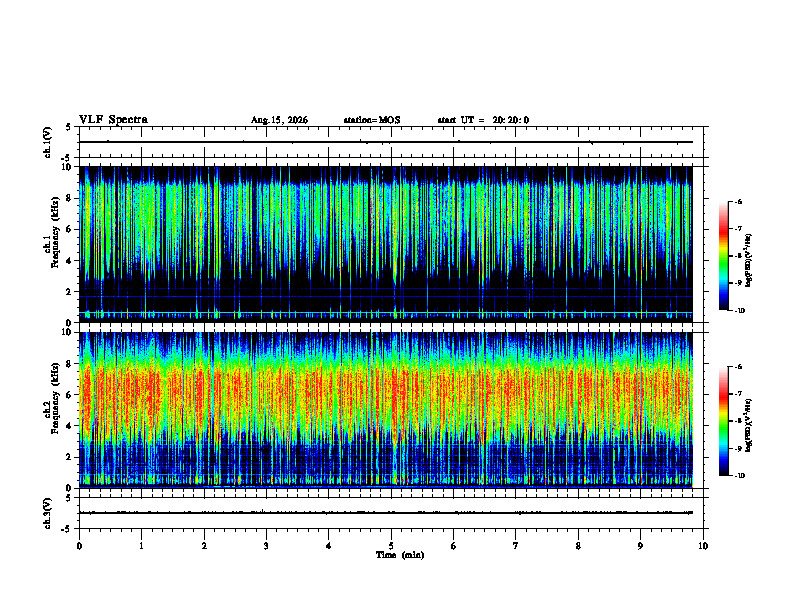This screenshot has height=612, width=792.
Task: Click the ch.3 voltage waveform trace
Action: tap(386, 513)
